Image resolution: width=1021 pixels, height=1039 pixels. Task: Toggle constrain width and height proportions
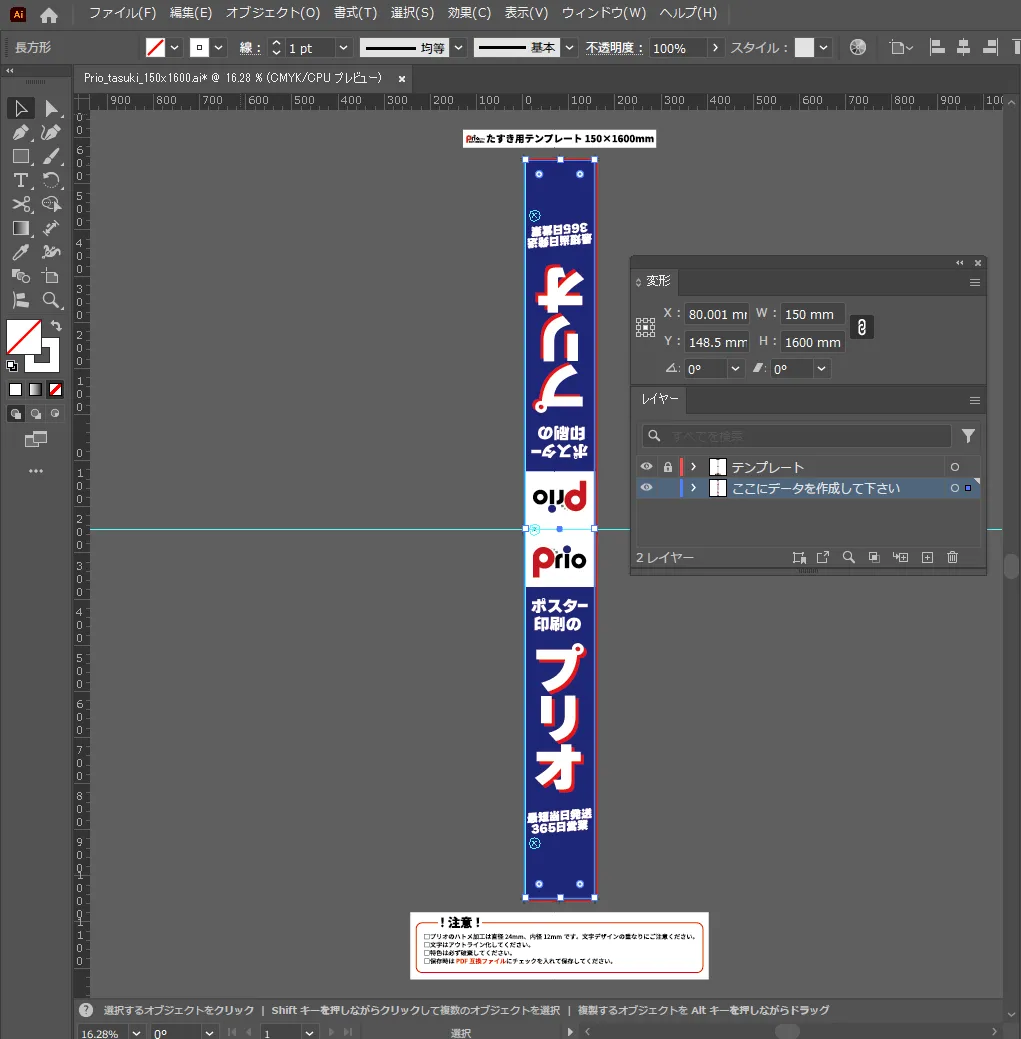[x=861, y=327]
